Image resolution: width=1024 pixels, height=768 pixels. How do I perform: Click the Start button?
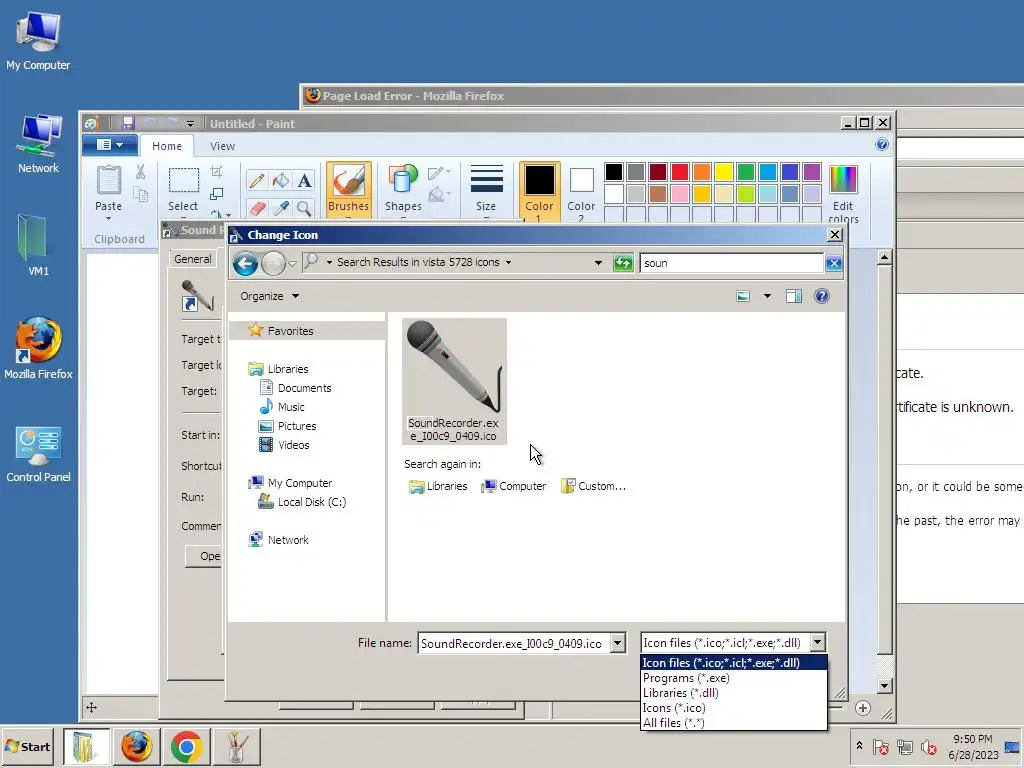[28, 746]
